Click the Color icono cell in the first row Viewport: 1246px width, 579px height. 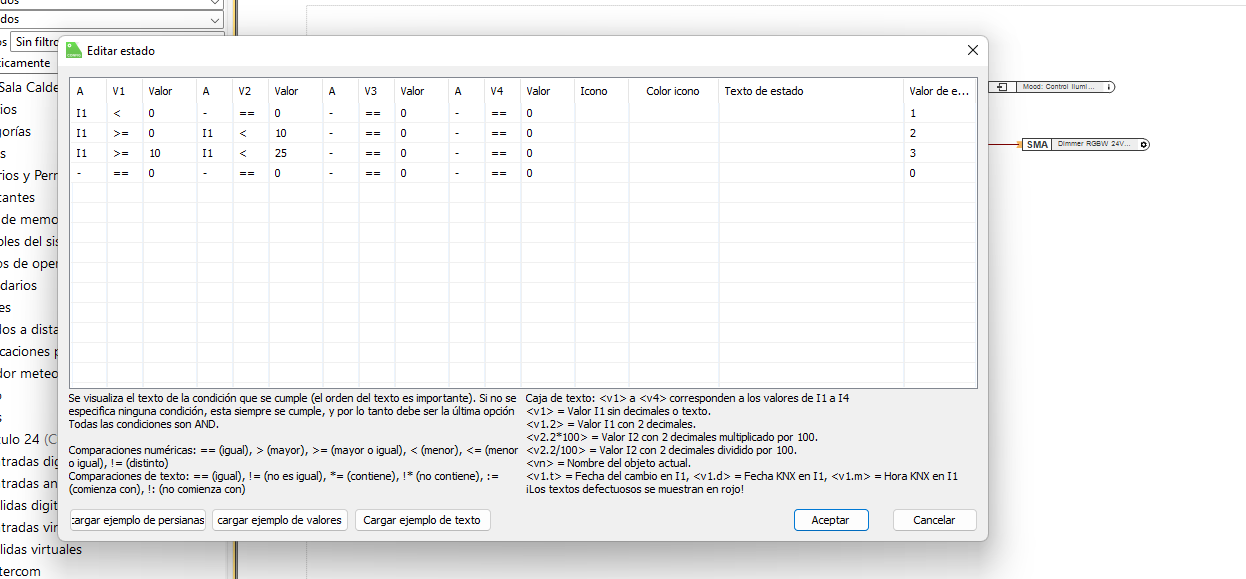pyautogui.click(x=674, y=113)
